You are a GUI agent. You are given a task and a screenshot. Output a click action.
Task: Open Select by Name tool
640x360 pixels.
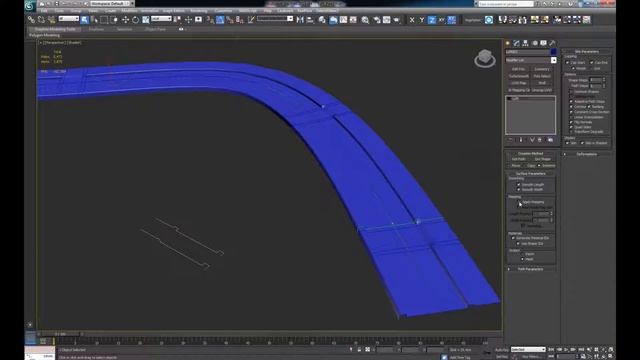click(94, 20)
